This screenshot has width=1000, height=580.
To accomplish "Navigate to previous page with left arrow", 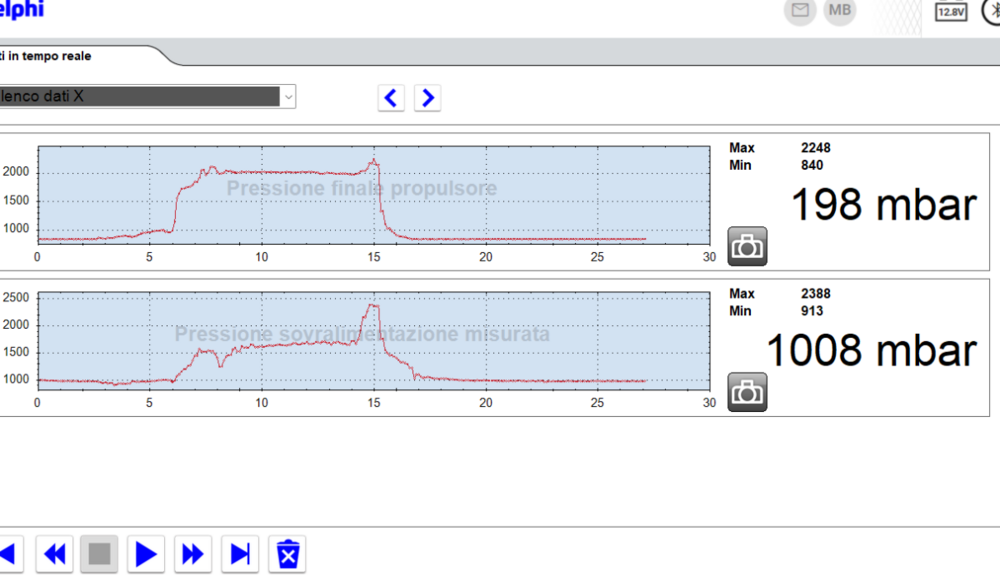I will click(x=390, y=97).
